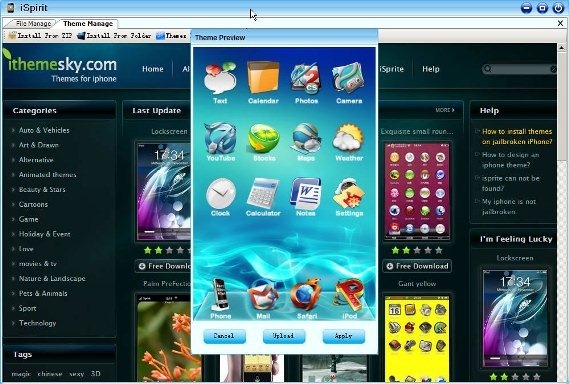This screenshot has width=569, height=384.
Task: Open the Giant yellow theme thumbnail
Action: tap(417, 338)
